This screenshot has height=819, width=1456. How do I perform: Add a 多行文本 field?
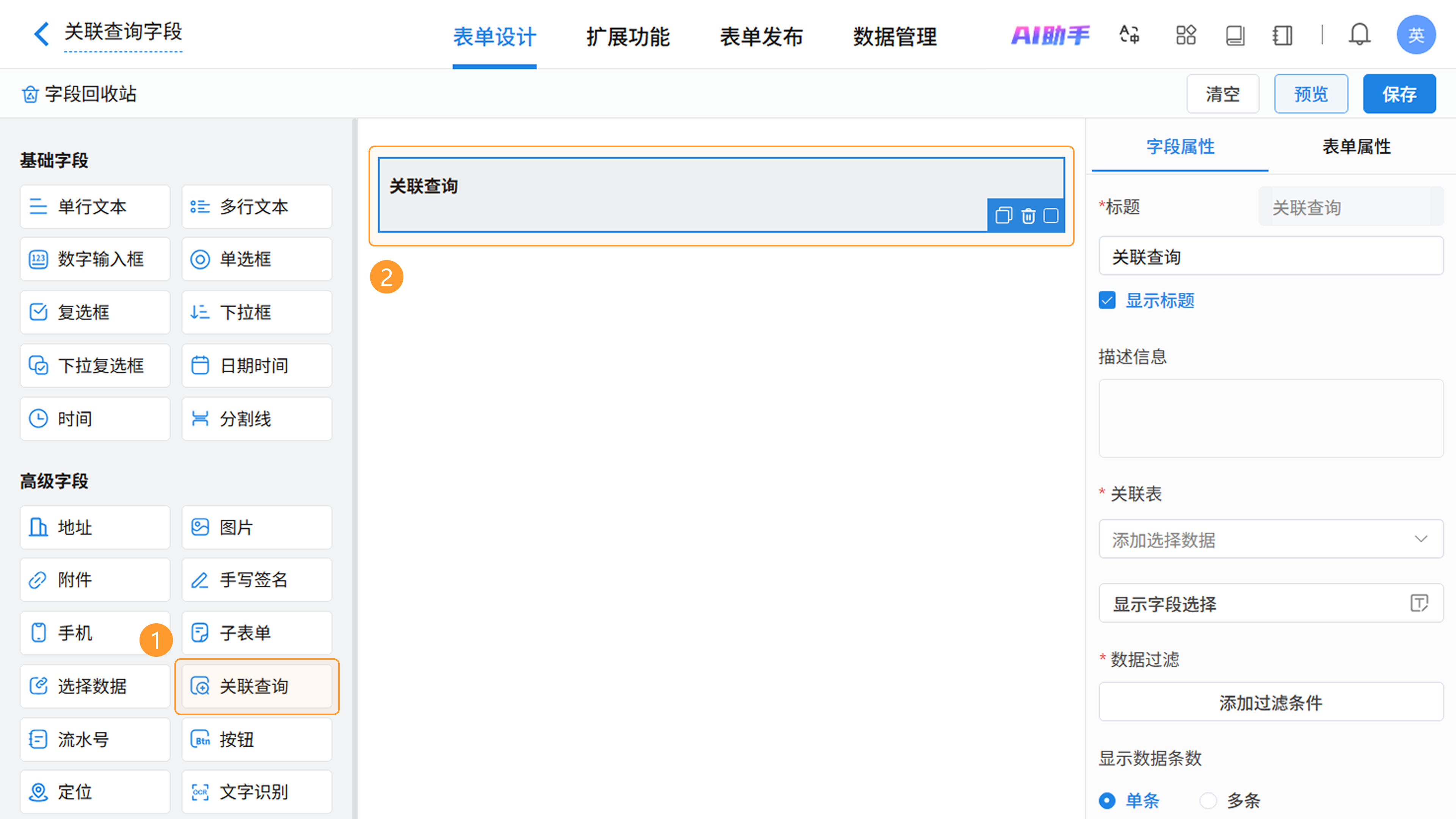pyautogui.click(x=257, y=207)
